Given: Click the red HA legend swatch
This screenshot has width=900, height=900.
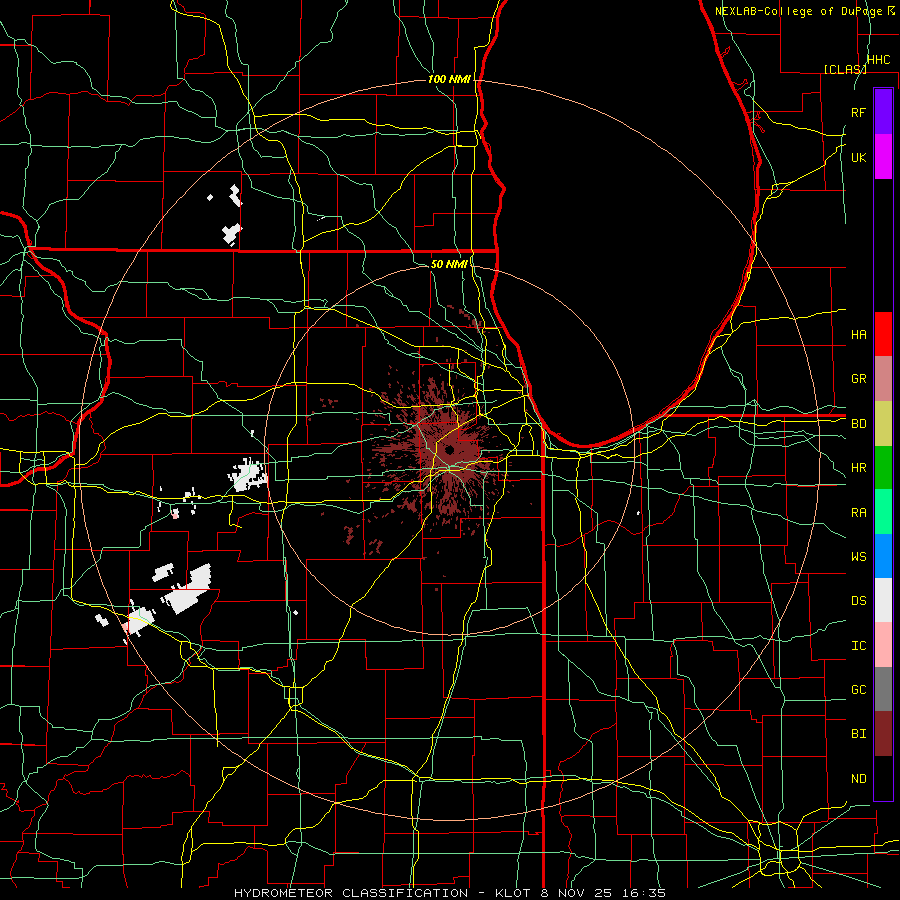Looking at the screenshot, I should pyautogui.click(x=883, y=334).
